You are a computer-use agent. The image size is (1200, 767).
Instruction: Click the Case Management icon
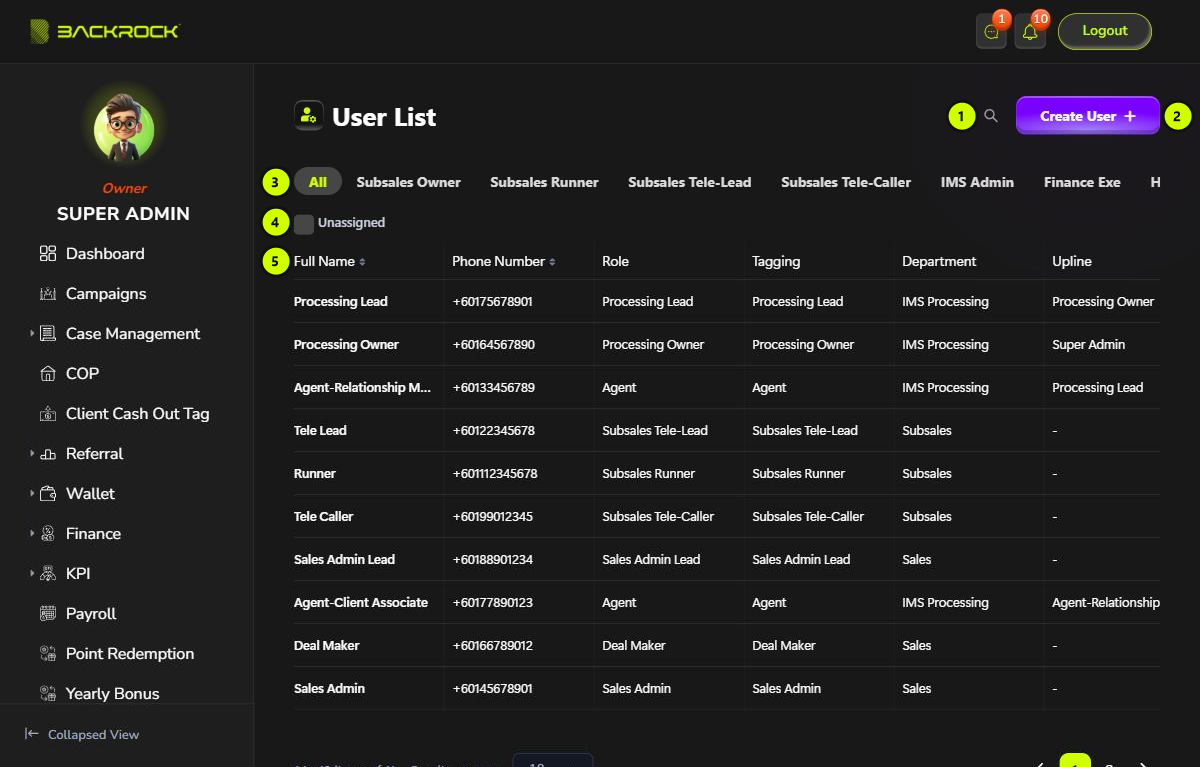pyautogui.click(x=48, y=334)
